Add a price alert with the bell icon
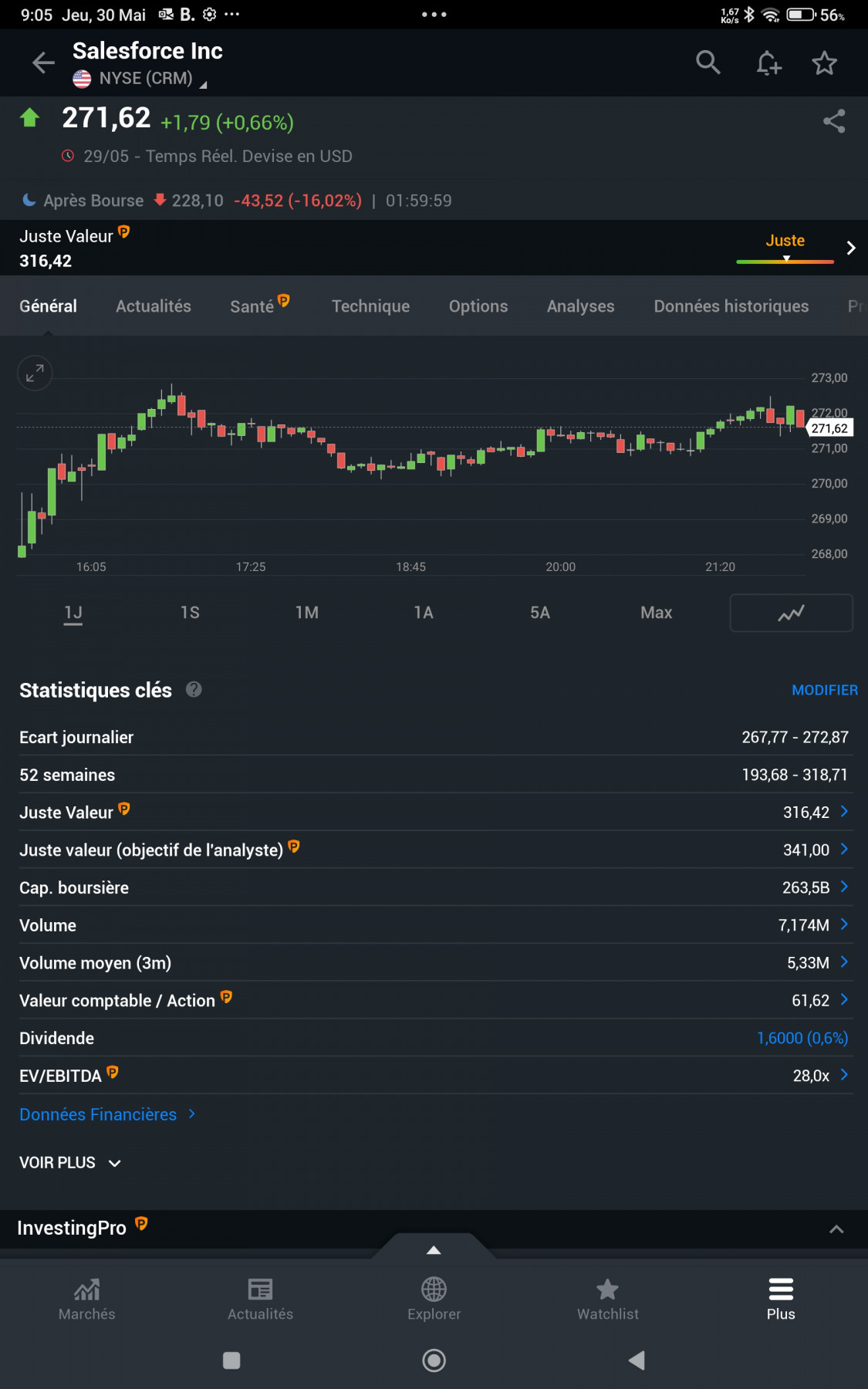 coord(768,63)
